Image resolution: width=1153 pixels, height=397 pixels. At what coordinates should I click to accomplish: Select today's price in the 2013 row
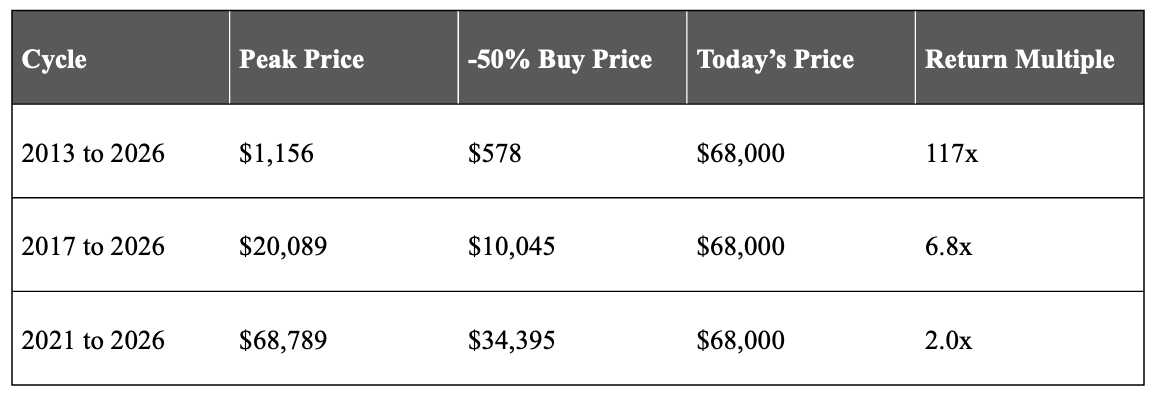(801, 151)
